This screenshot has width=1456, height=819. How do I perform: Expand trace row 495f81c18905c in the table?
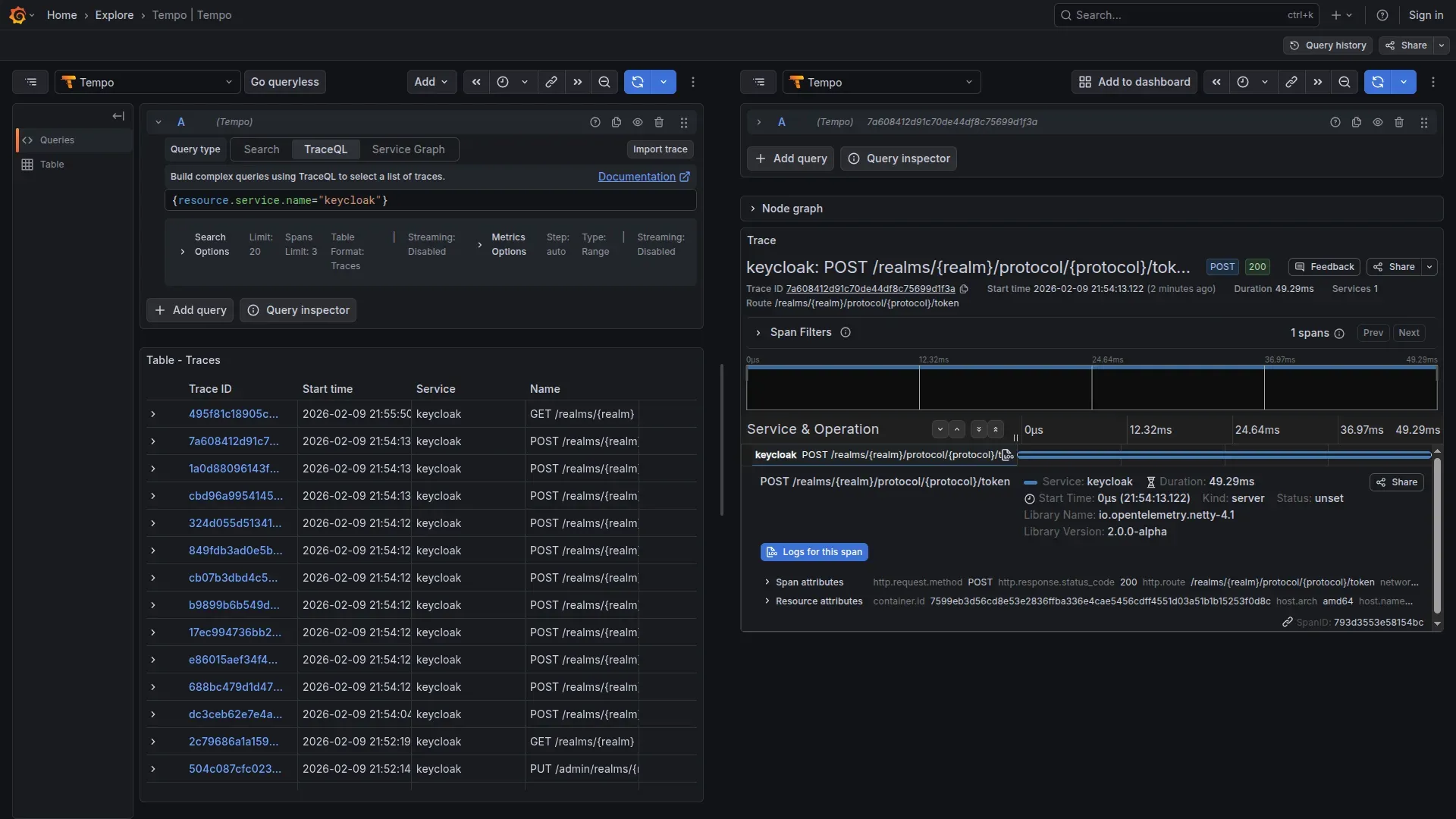pyautogui.click(x=152, y=415)
